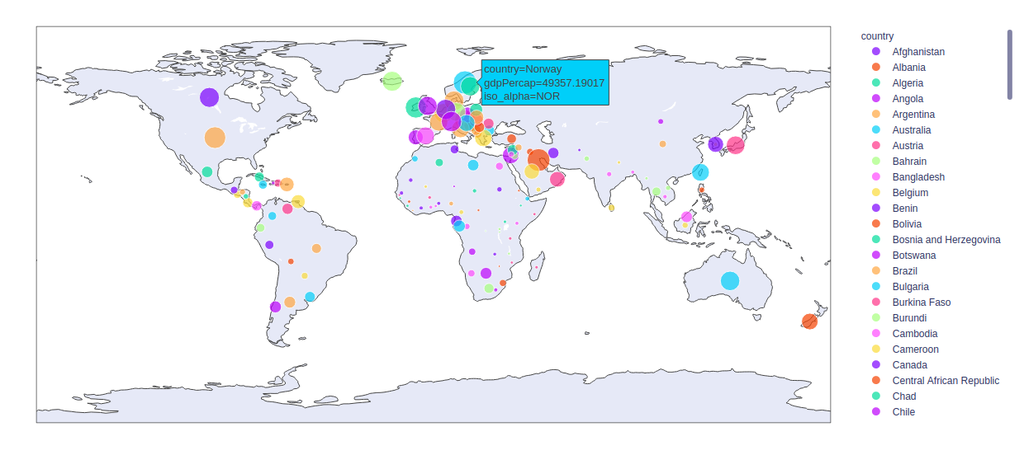This screenshot has width=1024, height=455.
Task: Click the cyan bubble over Libya
Action: click(473, 165)
